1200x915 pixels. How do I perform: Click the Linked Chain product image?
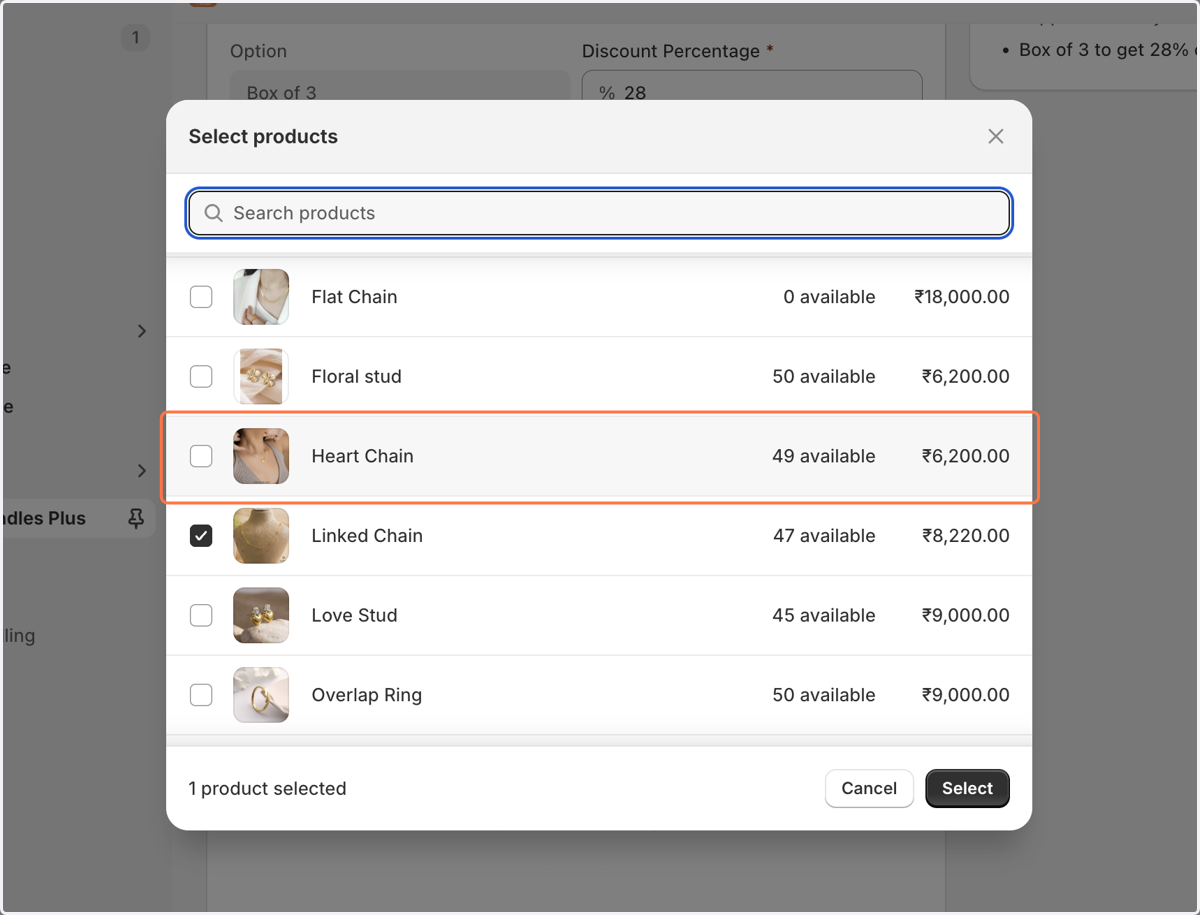click(261, 536)
